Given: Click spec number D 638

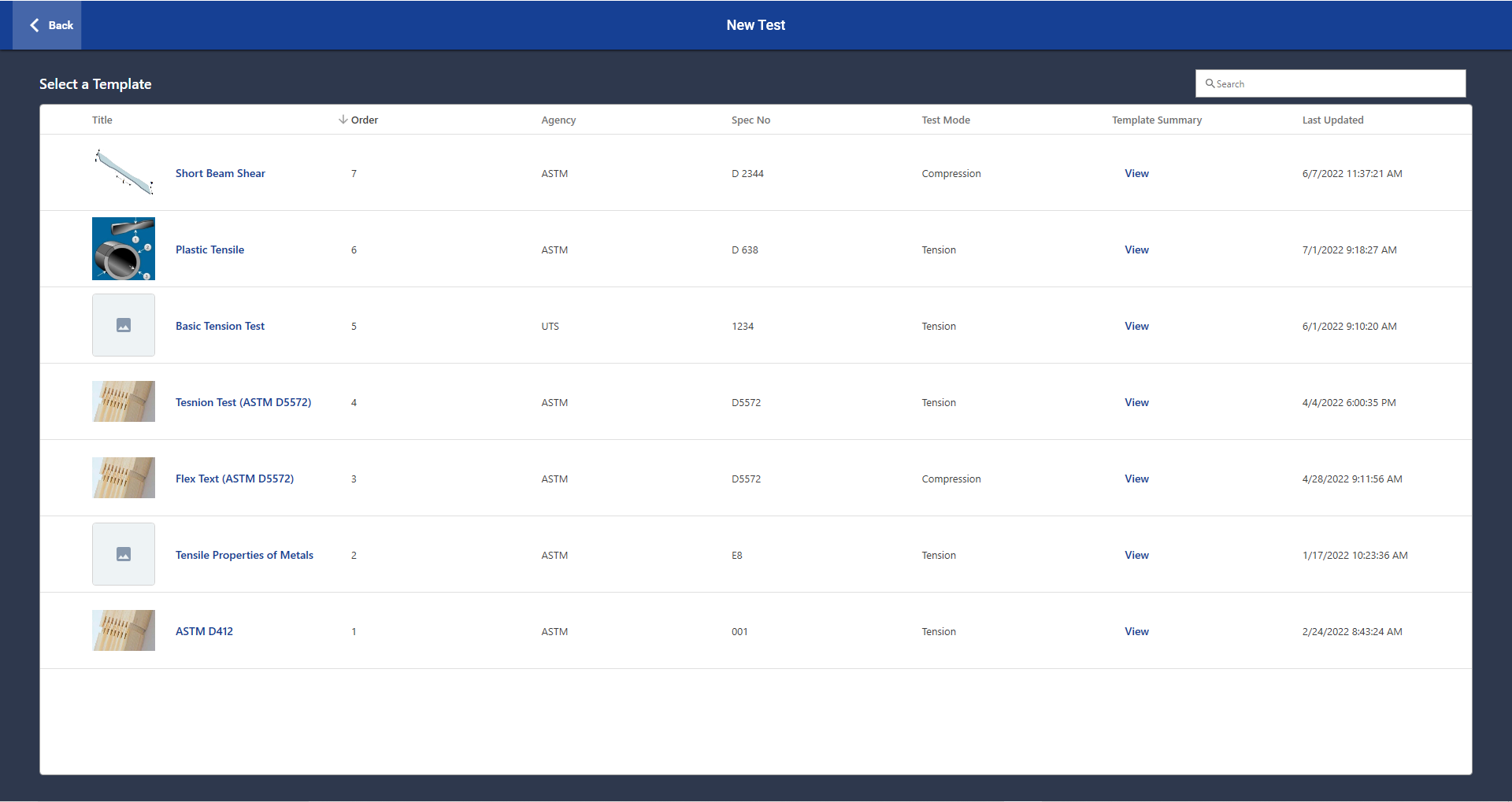Looking at the screenshot, I should [x=745, y=249].
